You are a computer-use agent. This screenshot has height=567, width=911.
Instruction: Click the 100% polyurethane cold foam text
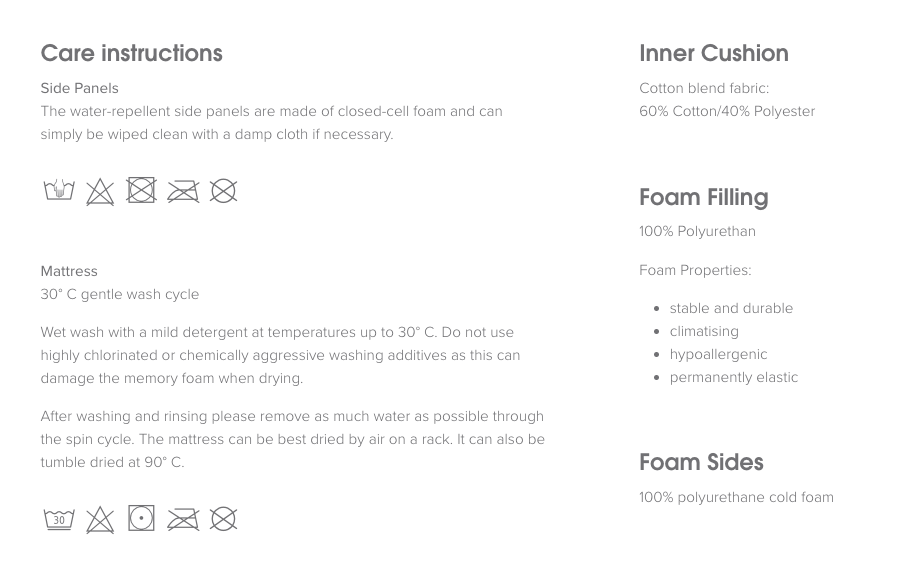(736, 497)
